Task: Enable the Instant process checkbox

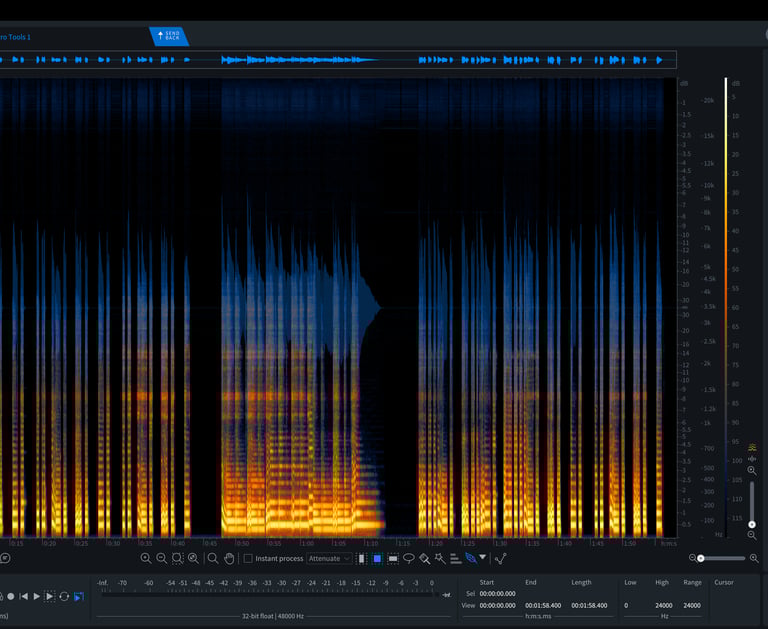Action: coord(248,558)
